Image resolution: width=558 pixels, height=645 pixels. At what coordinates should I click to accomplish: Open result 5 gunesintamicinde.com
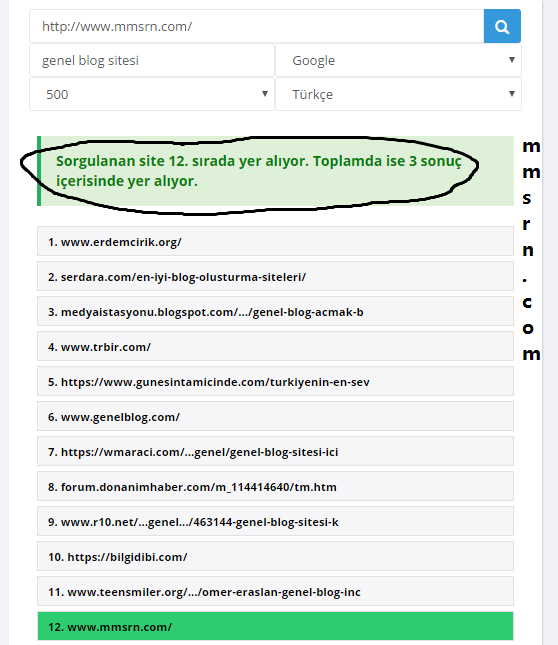[x=276, y=381]
